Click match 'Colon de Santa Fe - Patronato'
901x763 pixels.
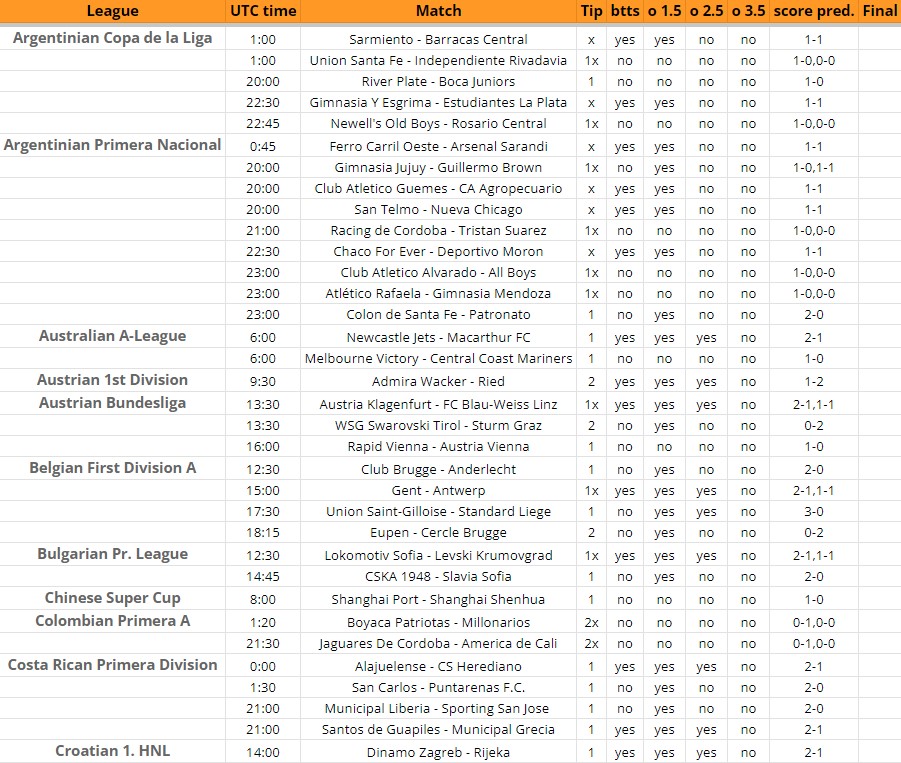tap(438, 315)
